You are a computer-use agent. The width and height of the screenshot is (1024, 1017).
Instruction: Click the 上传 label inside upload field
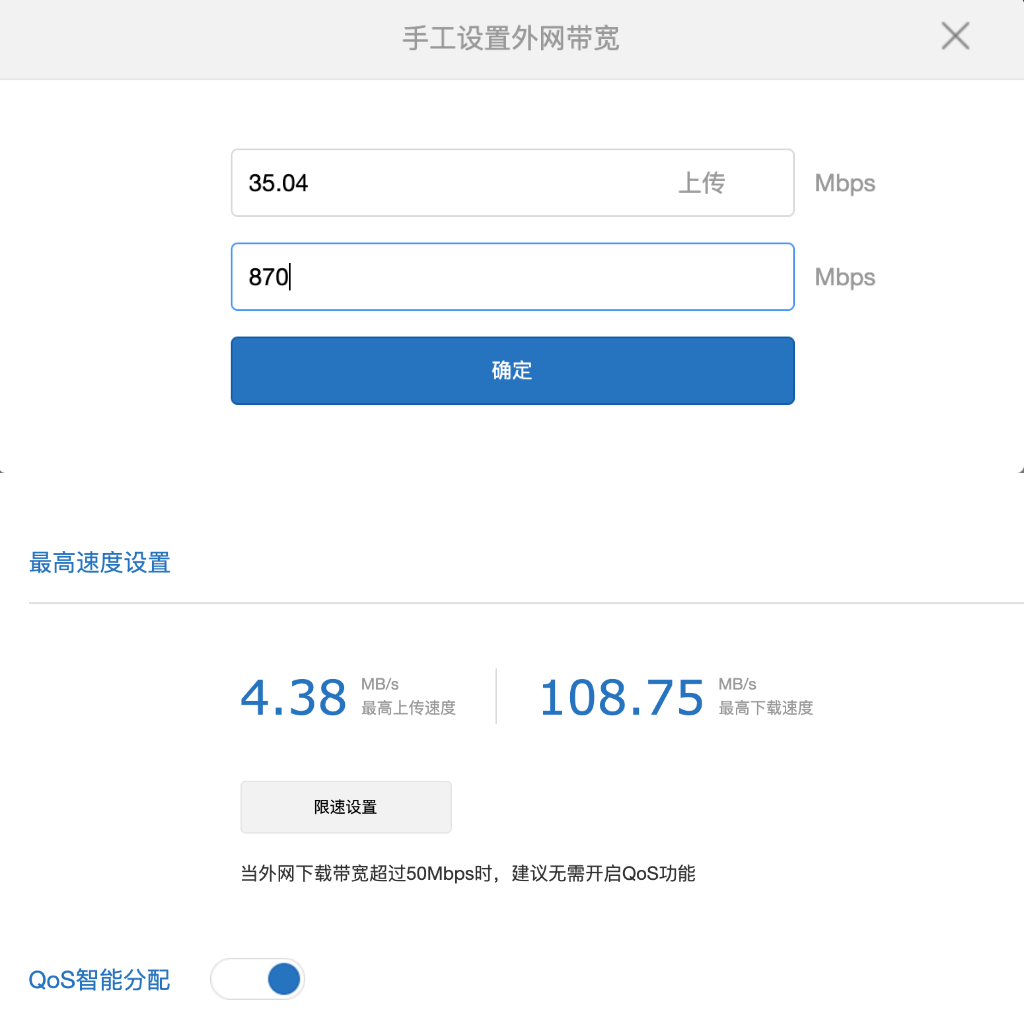click(703, 183)
